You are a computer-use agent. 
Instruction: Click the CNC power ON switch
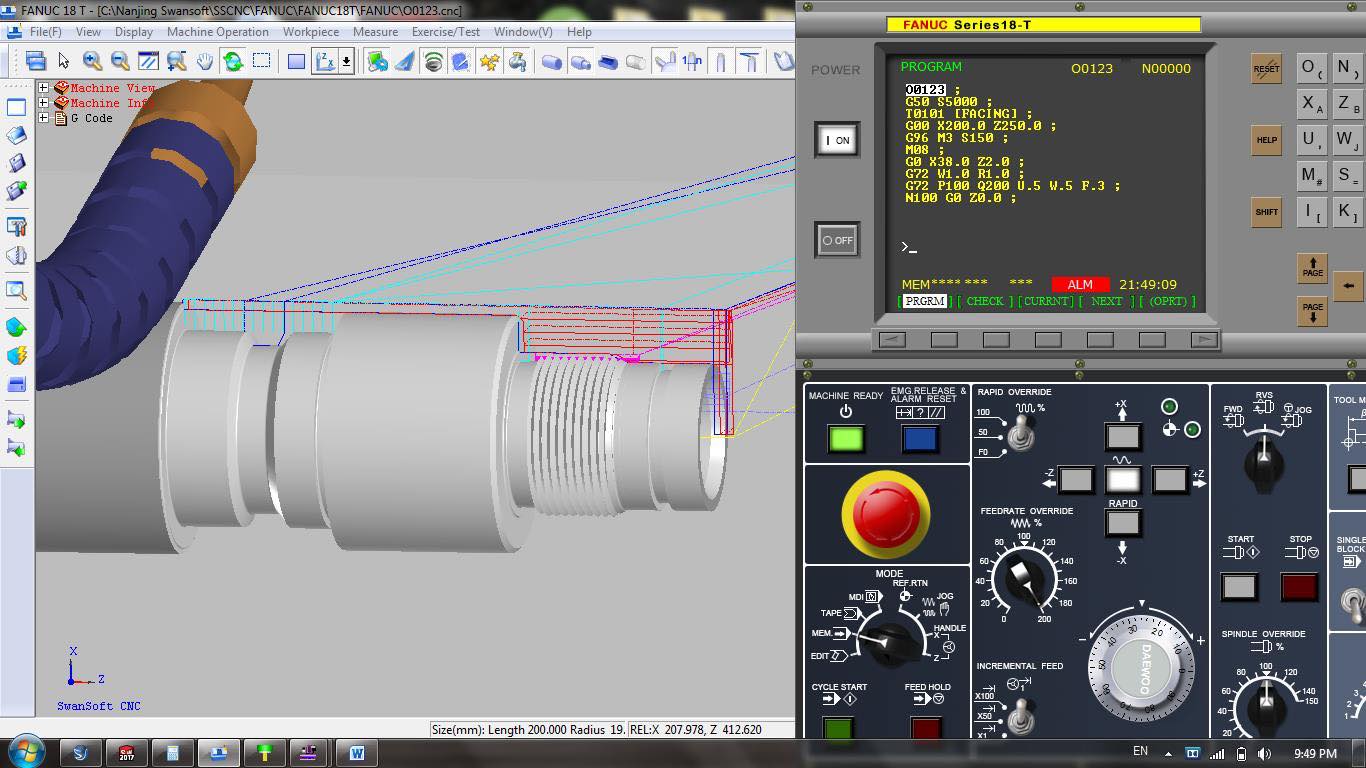tap(836, 140)
